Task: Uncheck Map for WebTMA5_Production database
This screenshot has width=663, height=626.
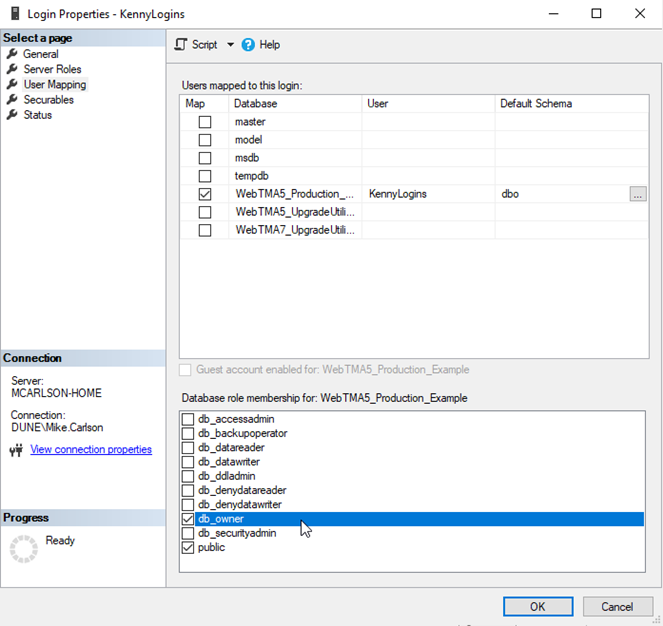Action: 205,194
